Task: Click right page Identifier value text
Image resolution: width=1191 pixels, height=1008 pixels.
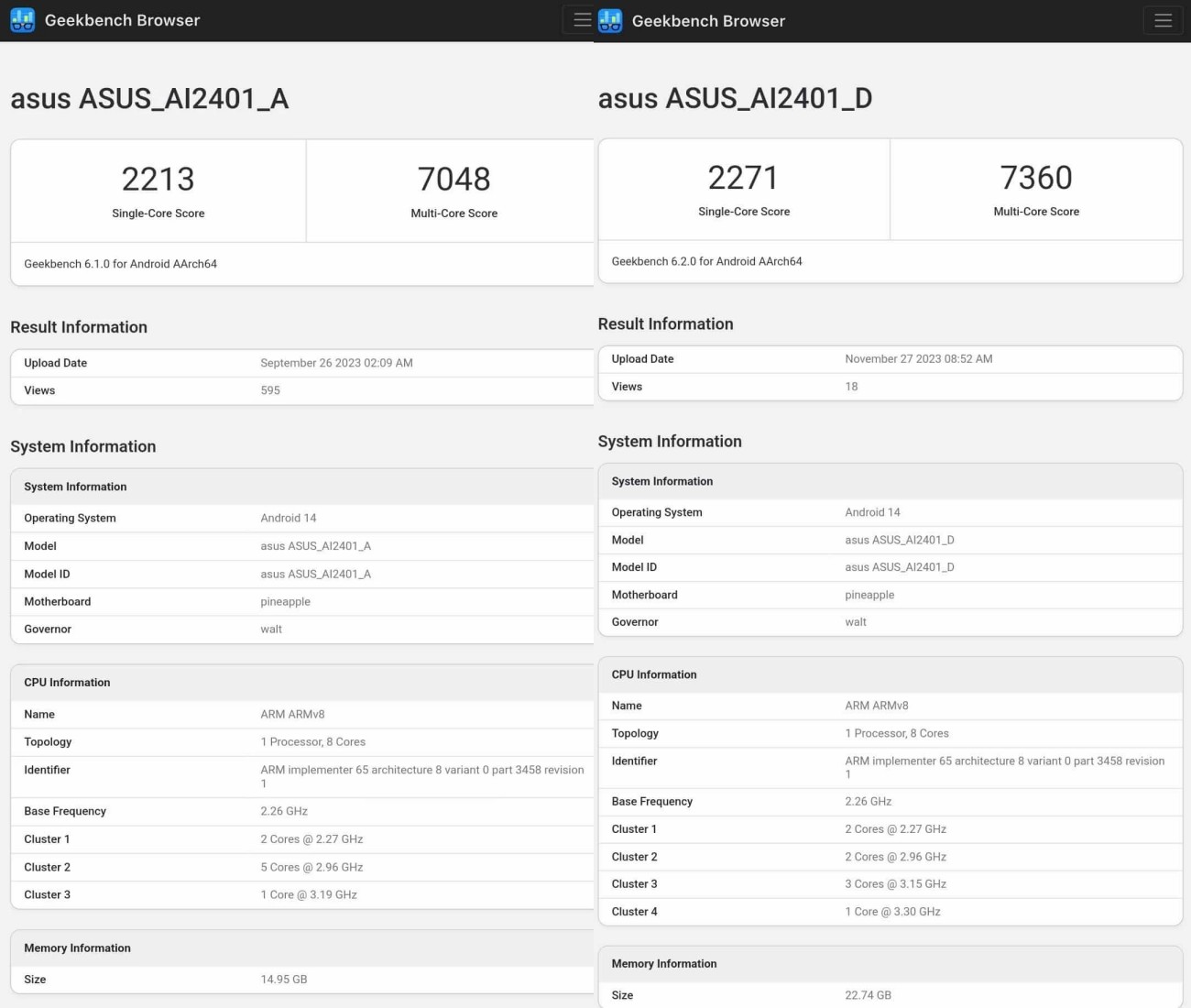Action: click(x=1004, y=768)
